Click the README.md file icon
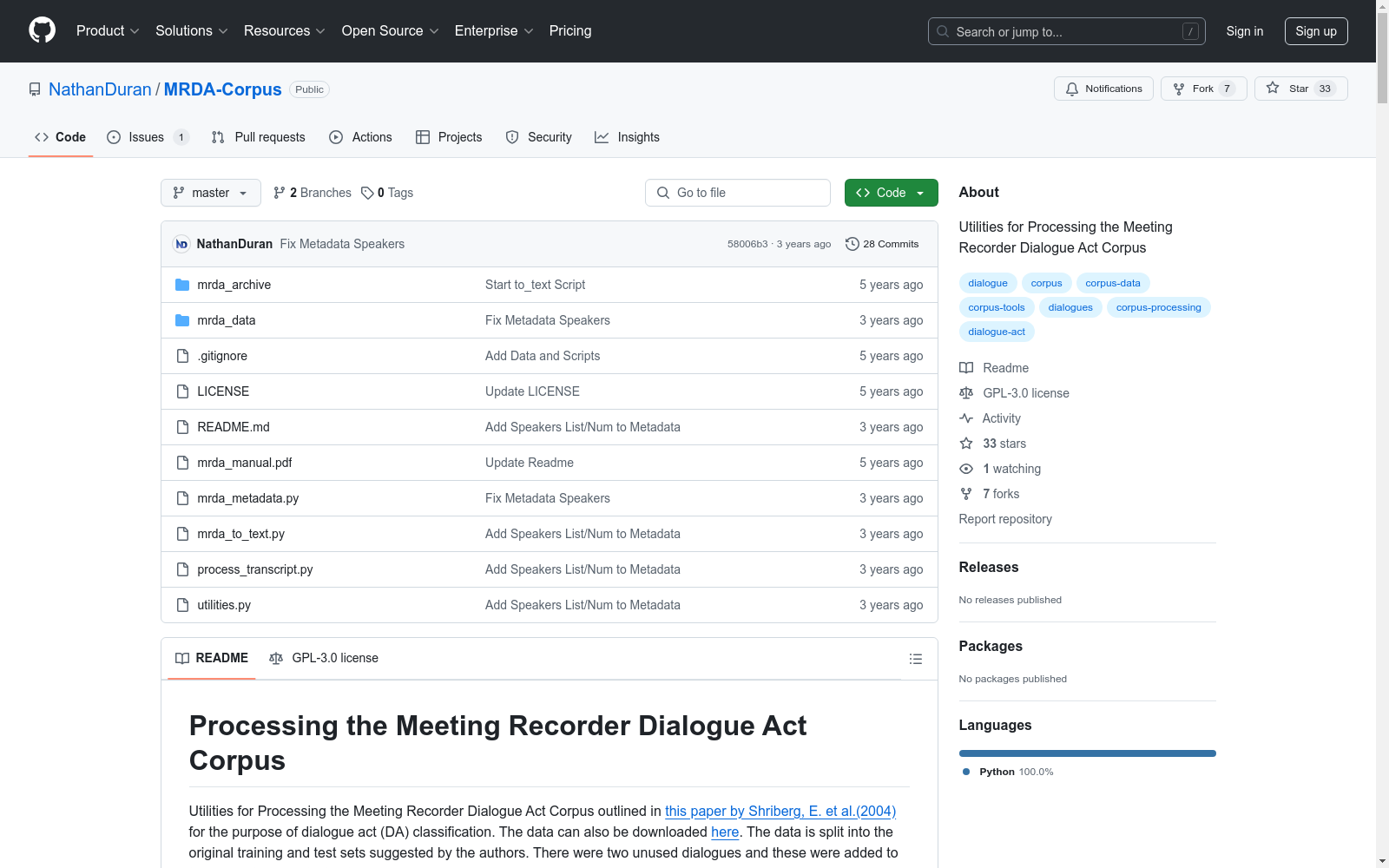The image size is (1389, 868). [x=182, y=427]
